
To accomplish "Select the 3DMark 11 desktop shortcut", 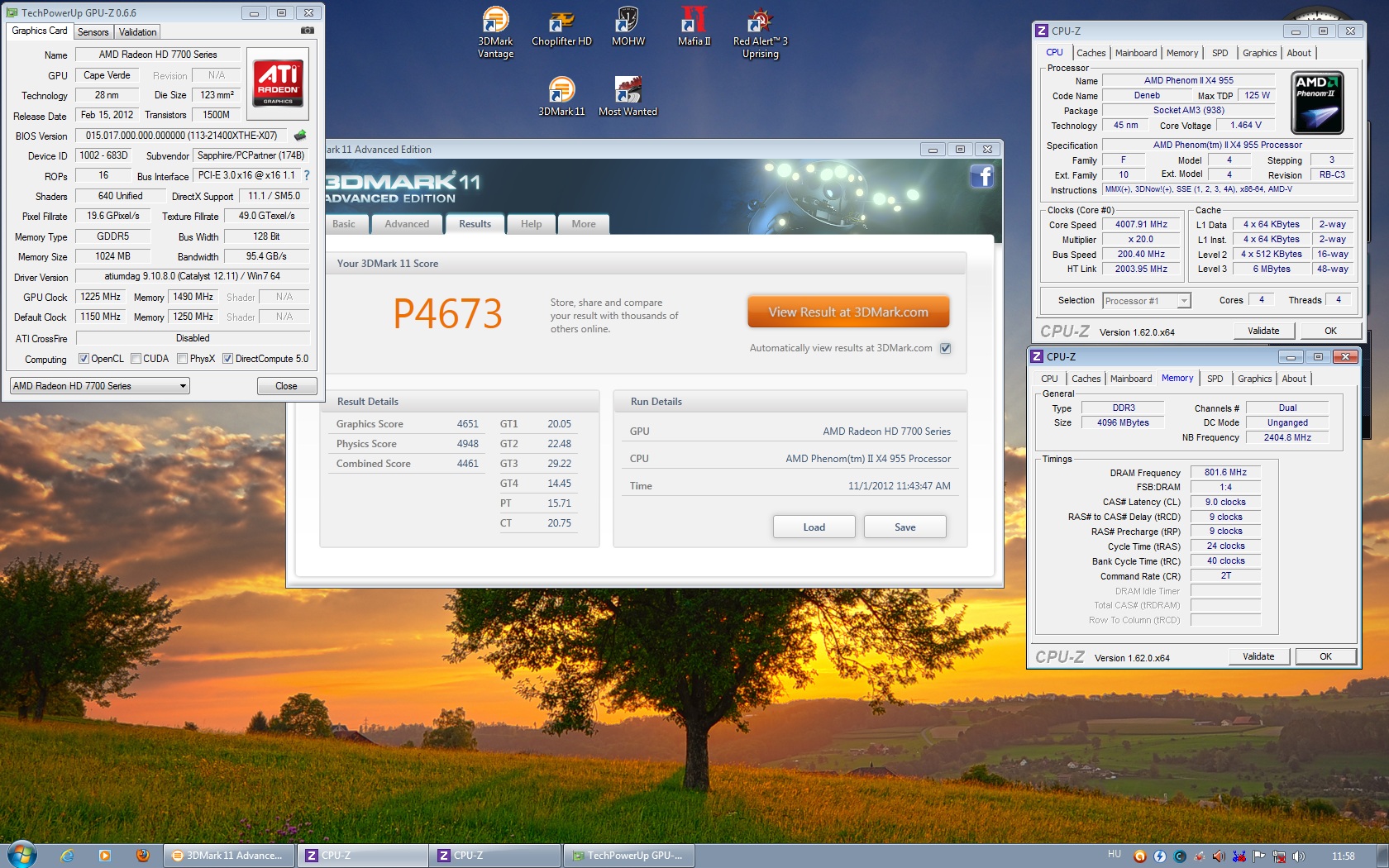I will pyautogui.click(x=561, y=97).
